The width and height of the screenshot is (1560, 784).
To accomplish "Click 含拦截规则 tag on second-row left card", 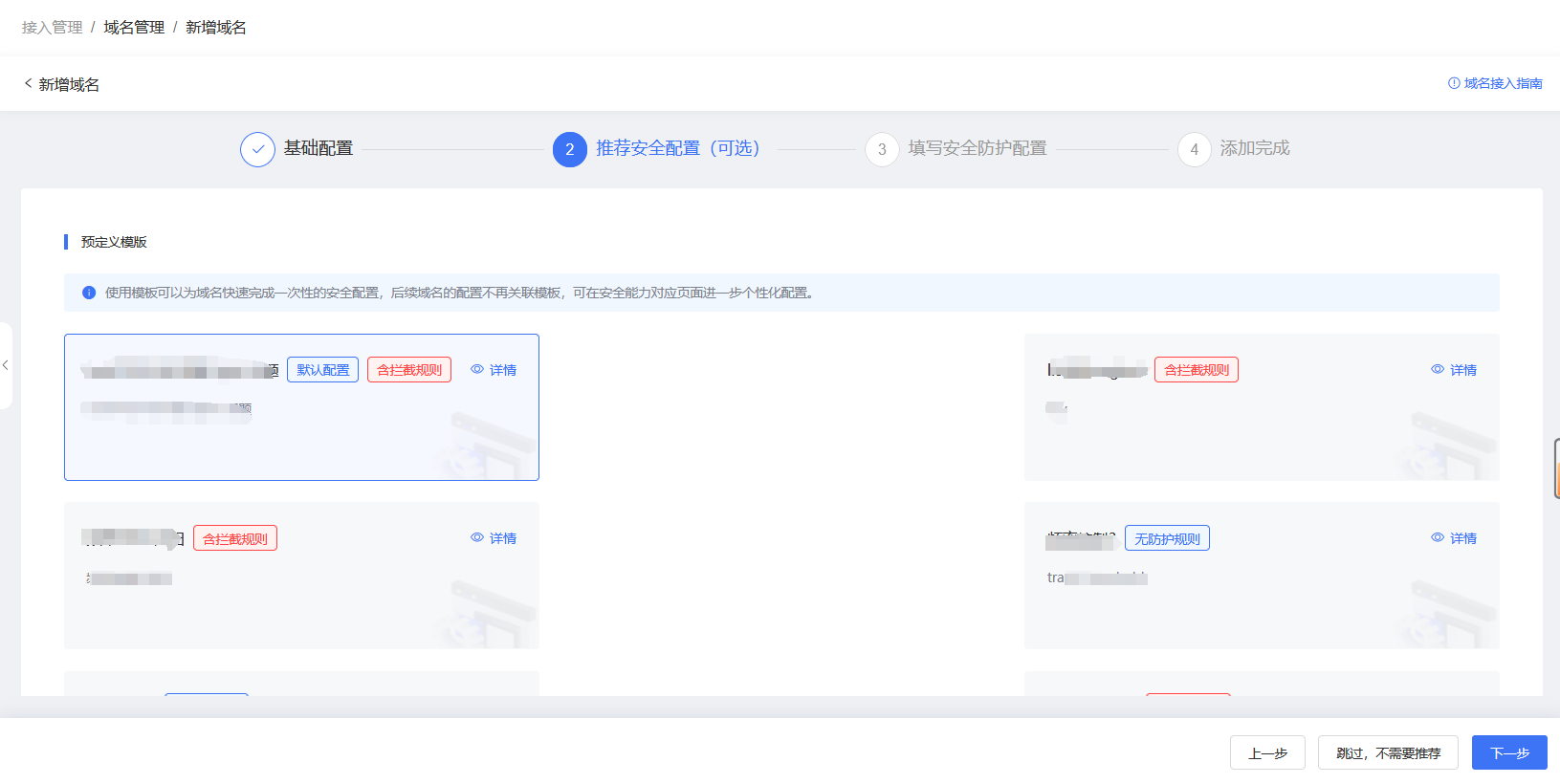I will [235, 538].
